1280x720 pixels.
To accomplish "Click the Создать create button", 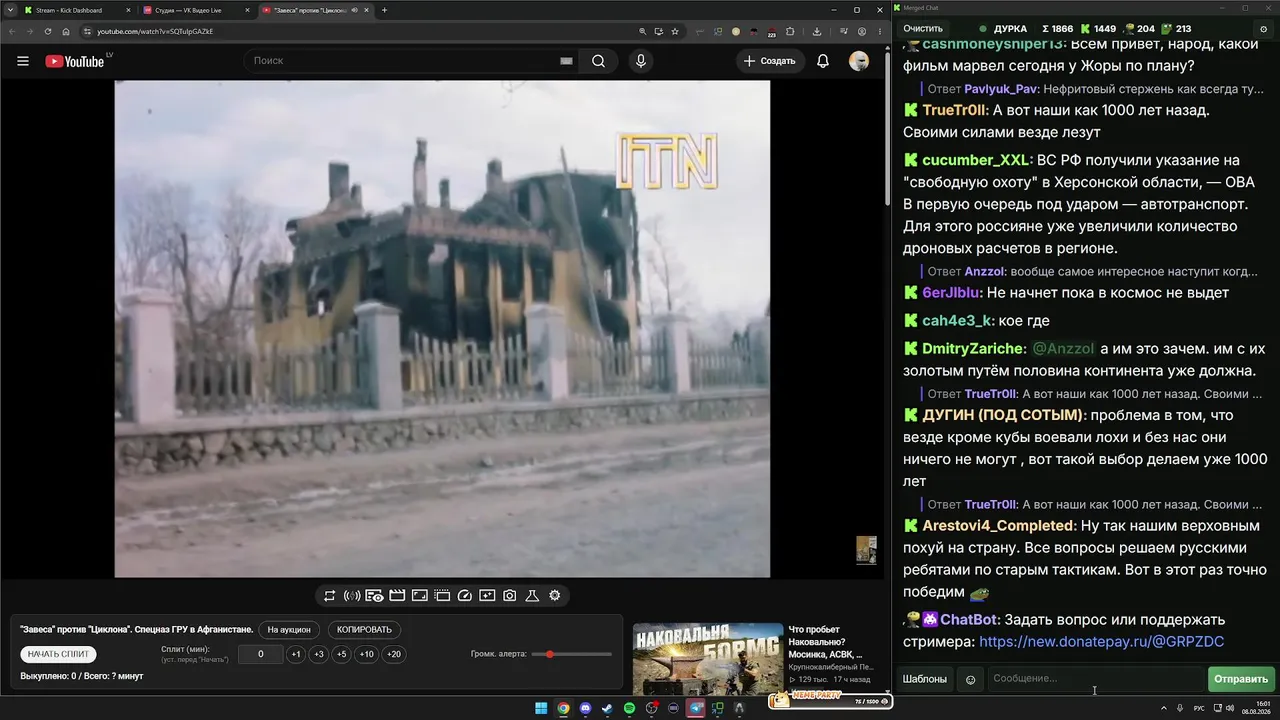I will point(771,61).
